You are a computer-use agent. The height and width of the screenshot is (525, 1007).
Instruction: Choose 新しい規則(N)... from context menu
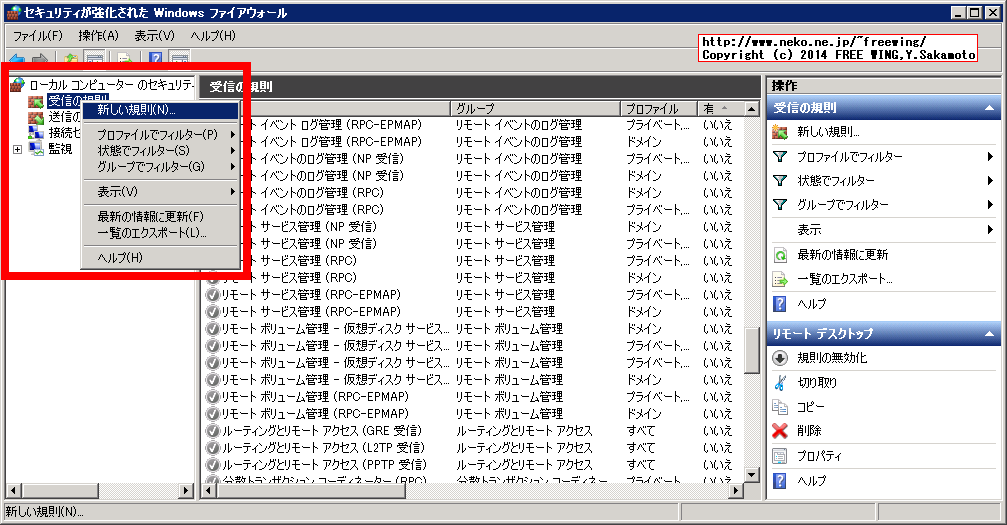[161, 110]
